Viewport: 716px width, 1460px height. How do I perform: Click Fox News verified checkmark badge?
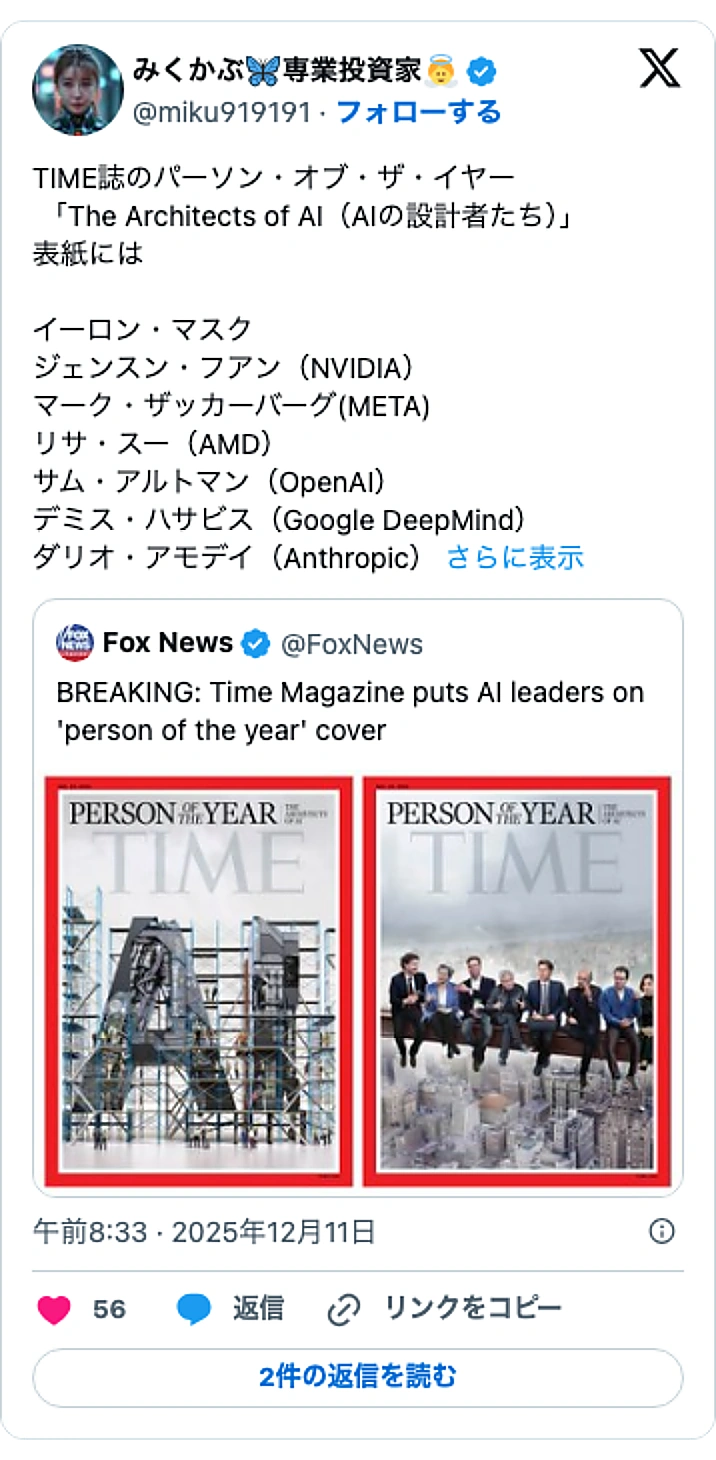(x=255, y=644)
